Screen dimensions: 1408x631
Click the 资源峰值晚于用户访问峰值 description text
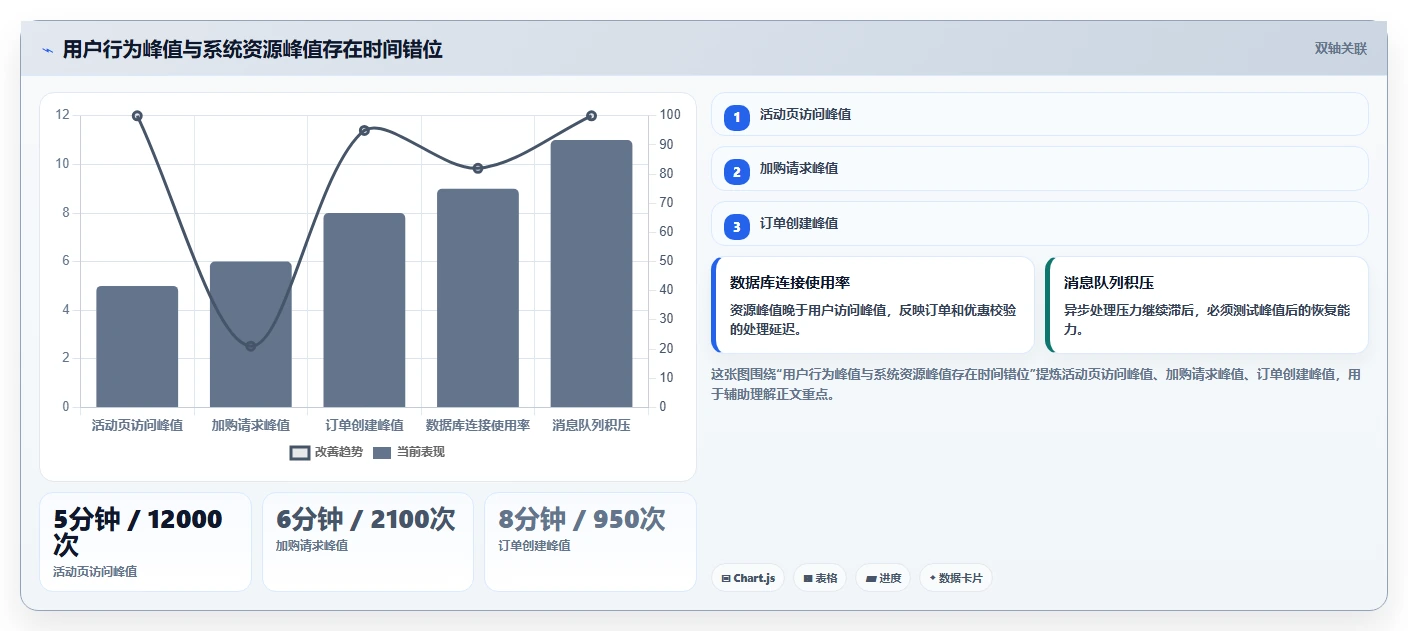click(873, 319)
